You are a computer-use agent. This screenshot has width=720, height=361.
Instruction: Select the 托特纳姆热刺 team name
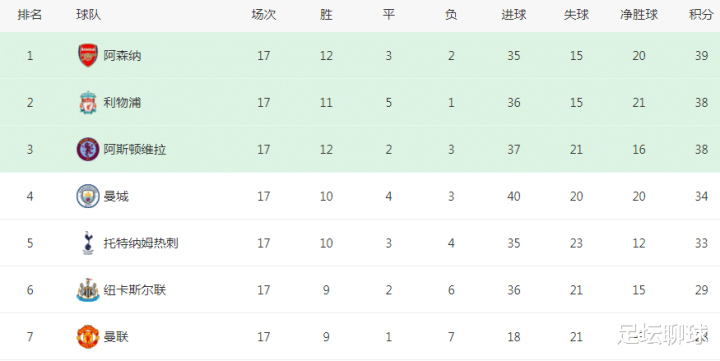coord(141,243)
